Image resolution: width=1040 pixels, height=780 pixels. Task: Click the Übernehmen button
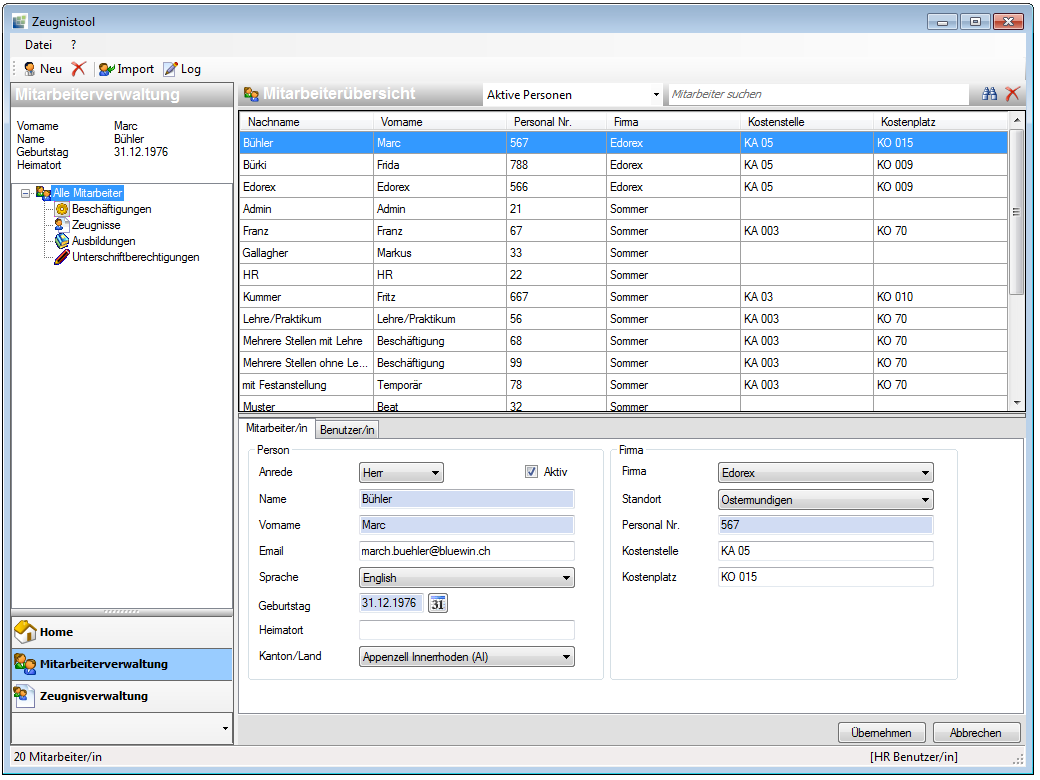(x=881, y=733)
